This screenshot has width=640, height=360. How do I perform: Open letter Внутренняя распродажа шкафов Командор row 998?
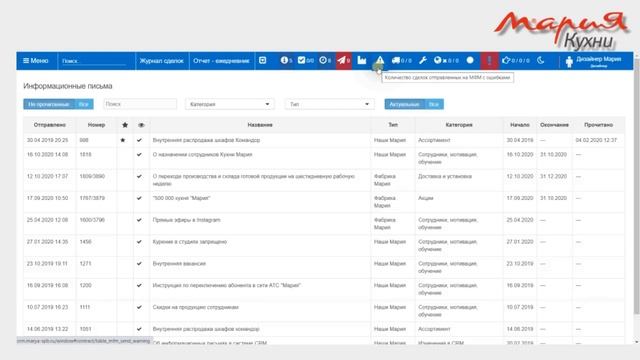[x=206, y=140]
